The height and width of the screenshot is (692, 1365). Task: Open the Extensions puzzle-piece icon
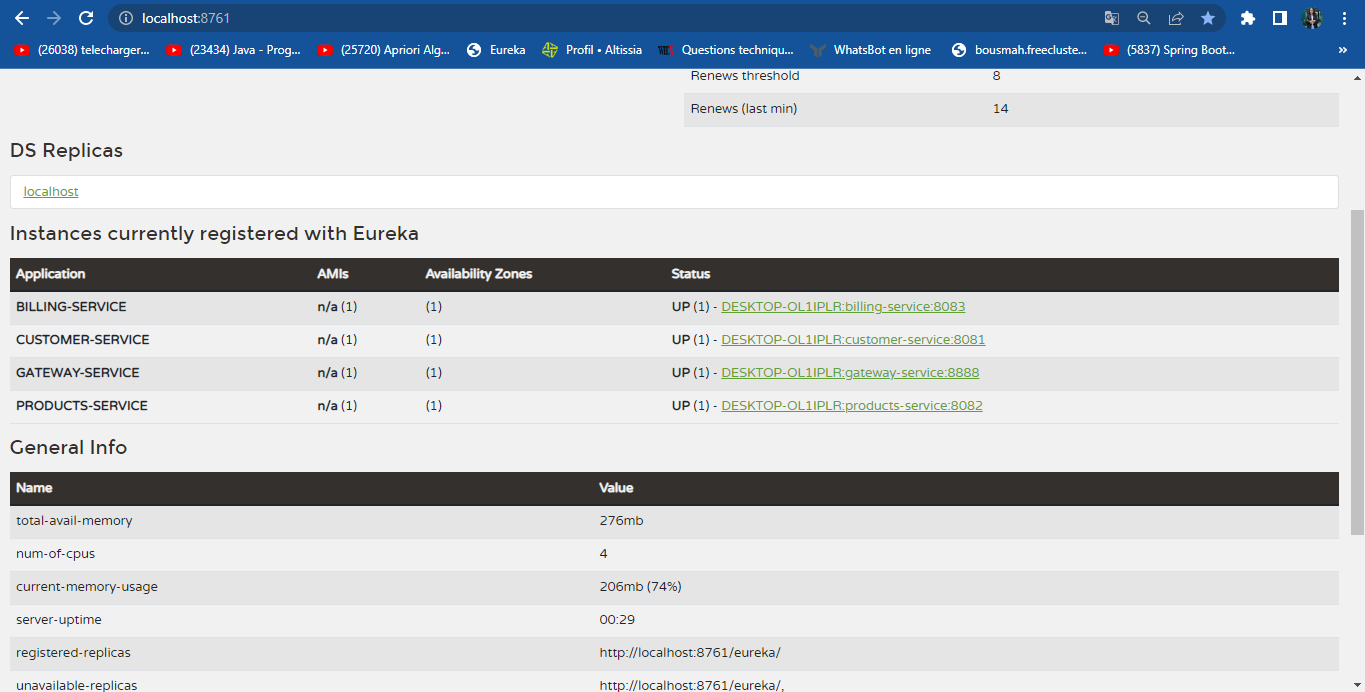1247,17
